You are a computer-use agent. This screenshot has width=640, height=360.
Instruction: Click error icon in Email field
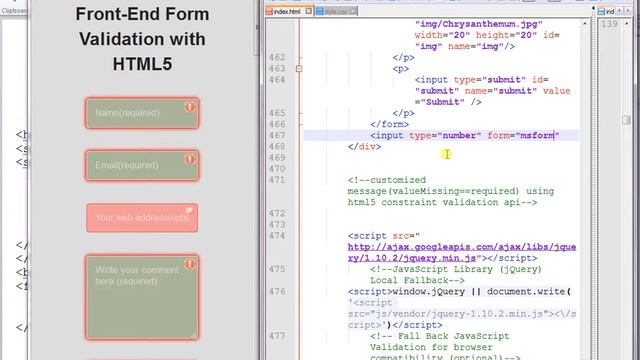click(x=189, y=159)
